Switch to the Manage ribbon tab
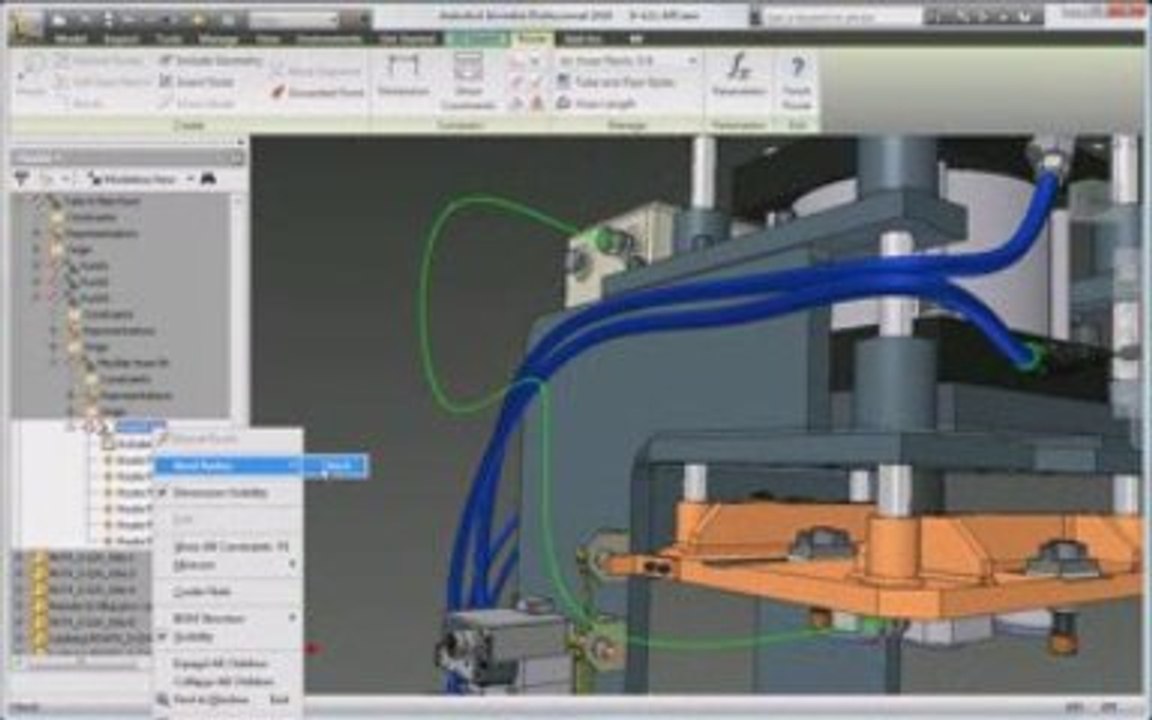 pos(218,39)
